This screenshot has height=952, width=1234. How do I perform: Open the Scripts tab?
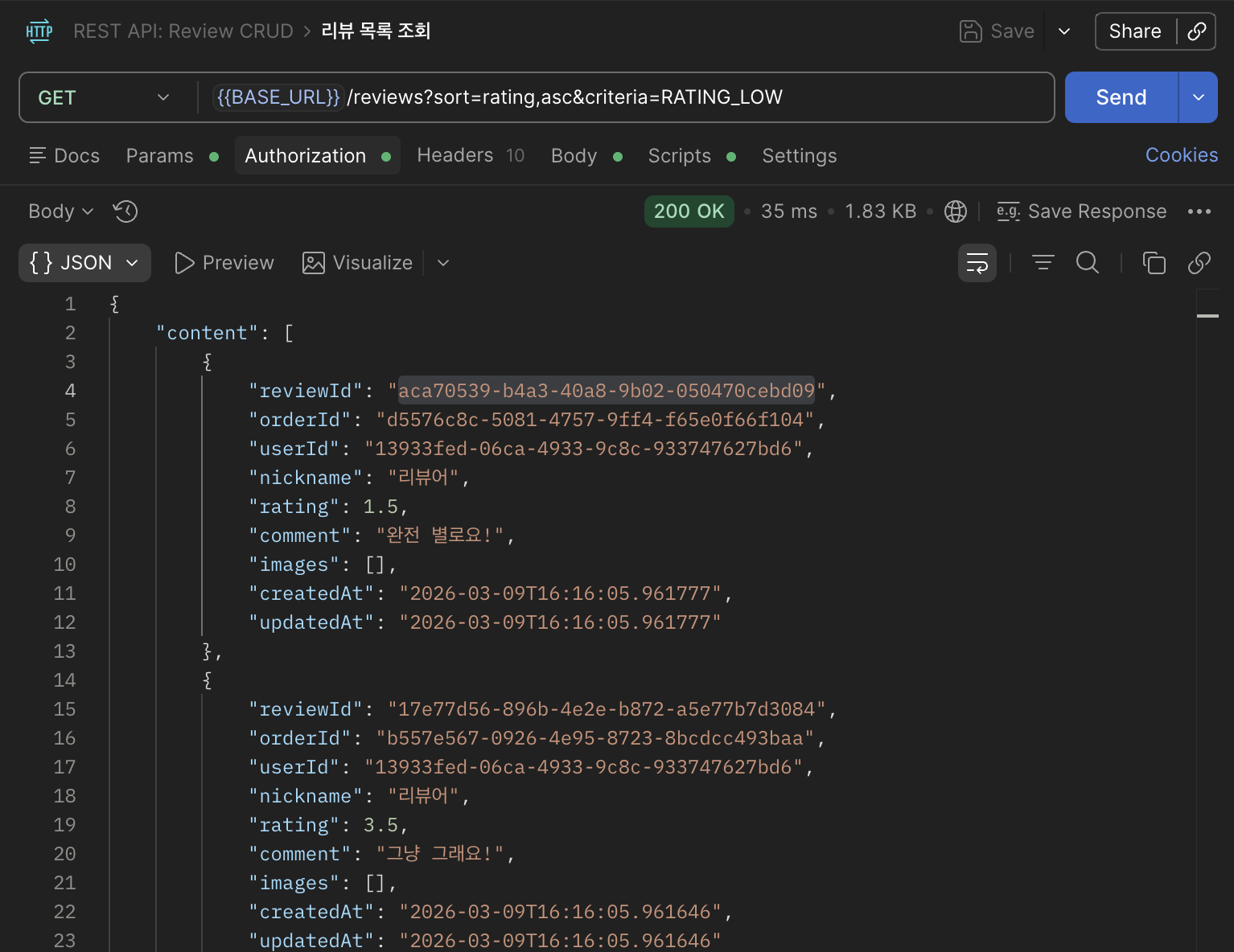click(692, 156)
